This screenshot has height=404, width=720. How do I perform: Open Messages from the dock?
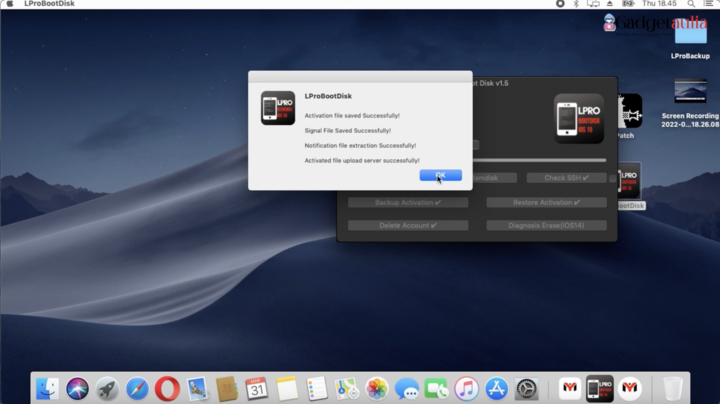click(x=407, y=389)
